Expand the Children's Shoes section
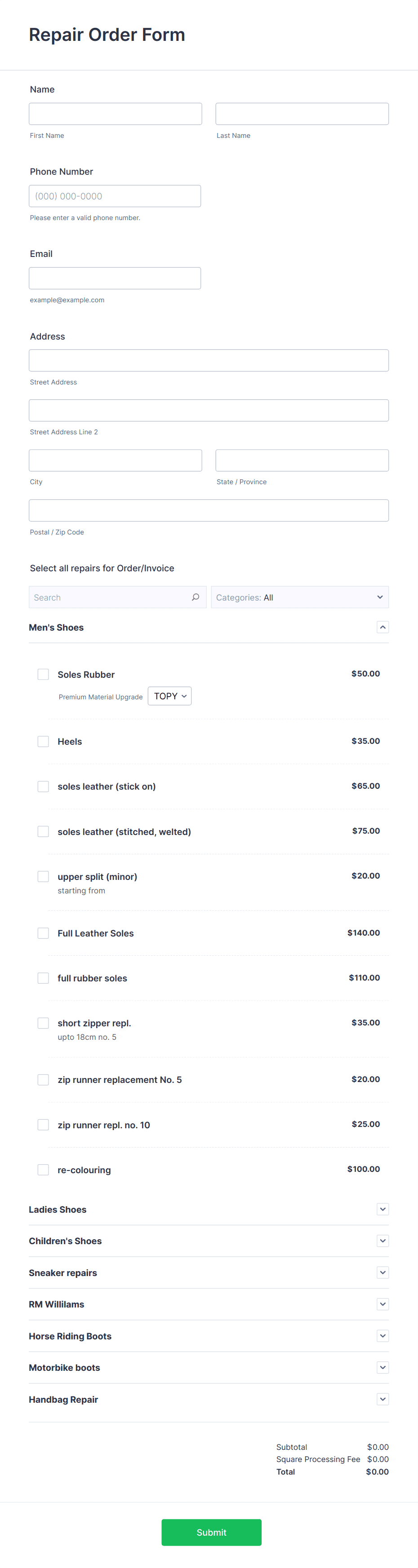 pyautogui.click(x=382, y=1241)
